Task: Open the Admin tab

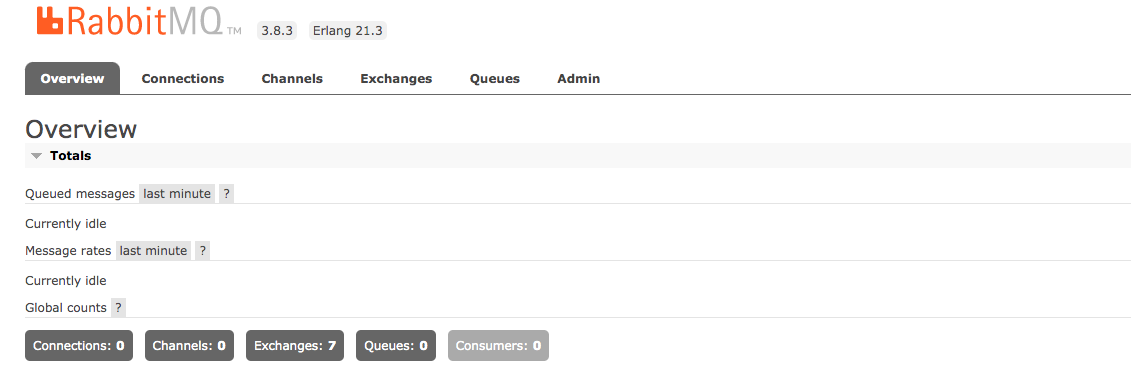Action: [x=578, y=79]
